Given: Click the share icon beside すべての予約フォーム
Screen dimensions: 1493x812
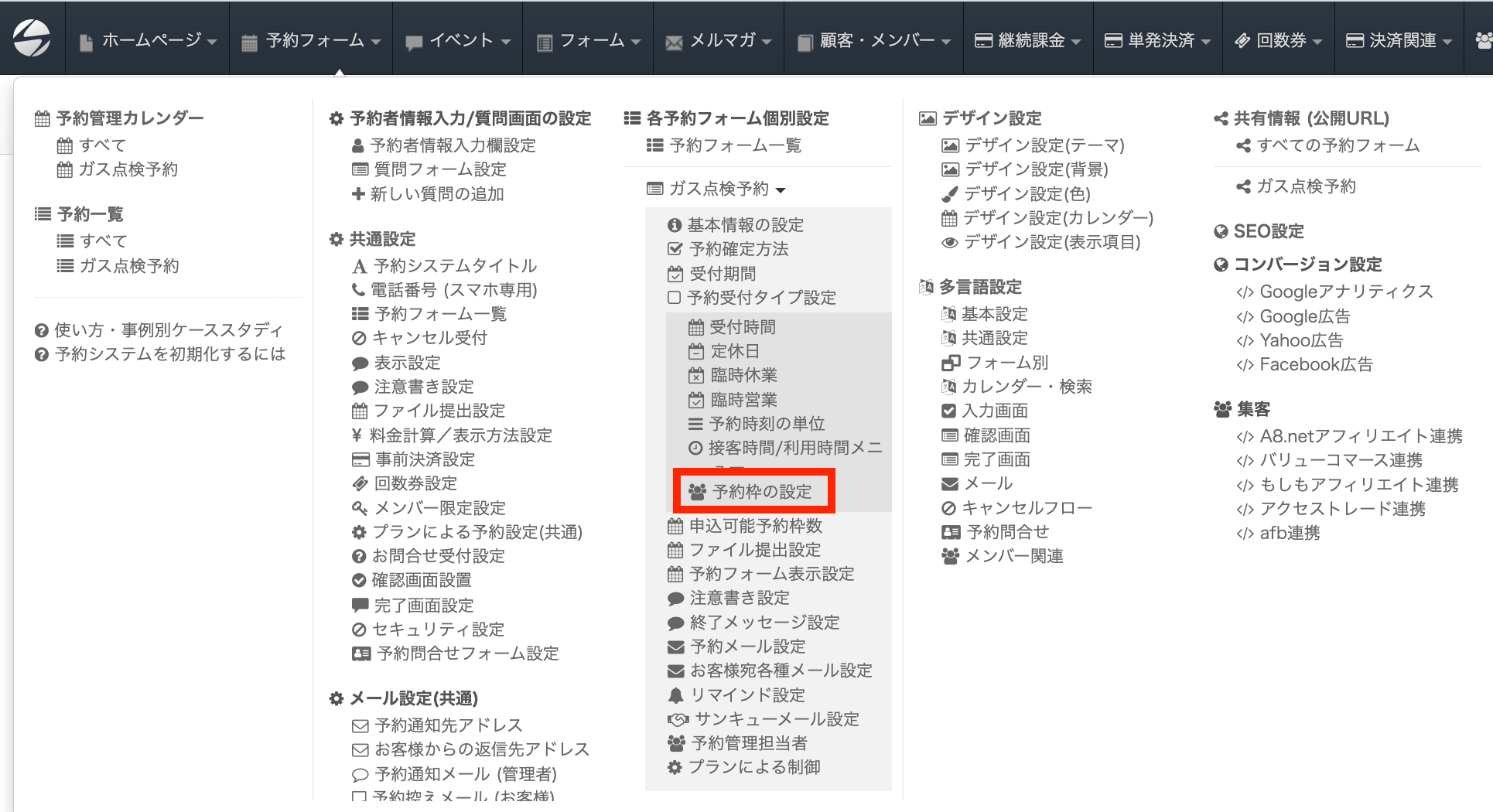Looking at the screenshot, I should point(1243,145).
